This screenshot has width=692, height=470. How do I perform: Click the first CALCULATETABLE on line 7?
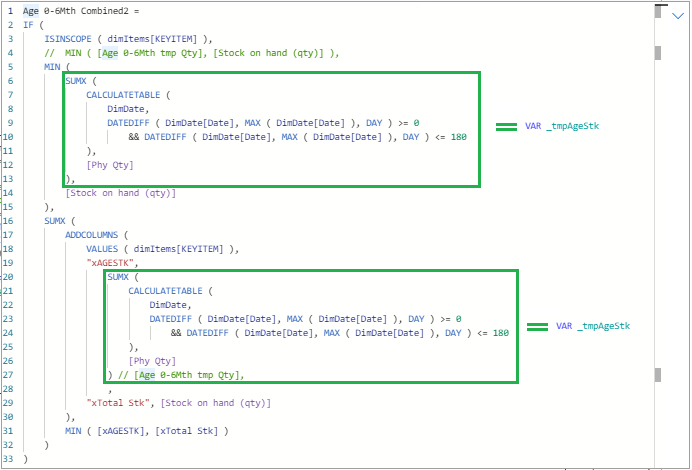tap(128, 94)
